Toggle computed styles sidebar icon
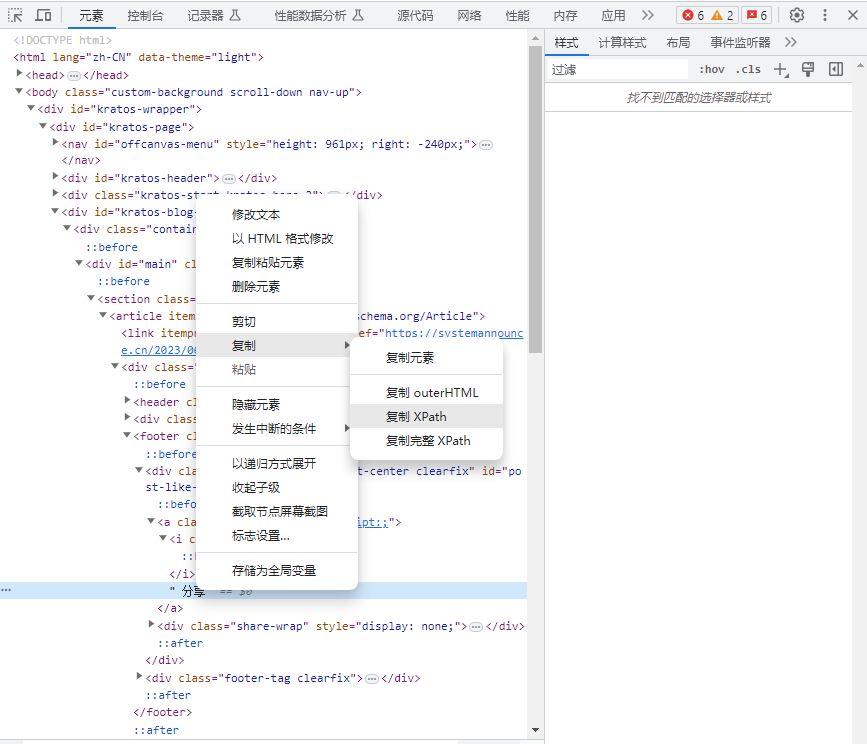The image size is (867, 744). click(x=836, y=69)
